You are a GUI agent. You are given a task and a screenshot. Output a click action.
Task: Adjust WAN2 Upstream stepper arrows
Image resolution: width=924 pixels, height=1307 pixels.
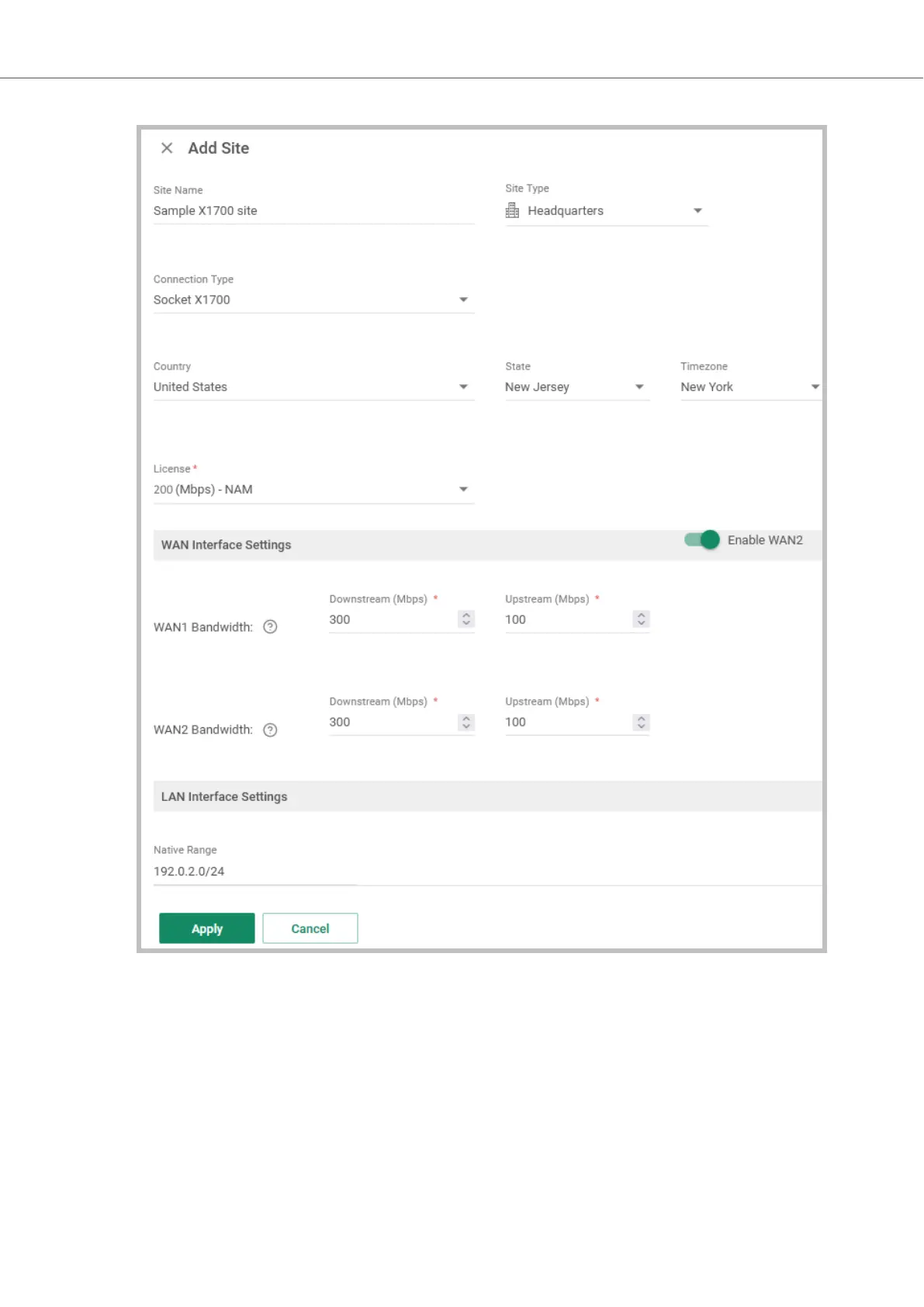click(x=641, y=723)
